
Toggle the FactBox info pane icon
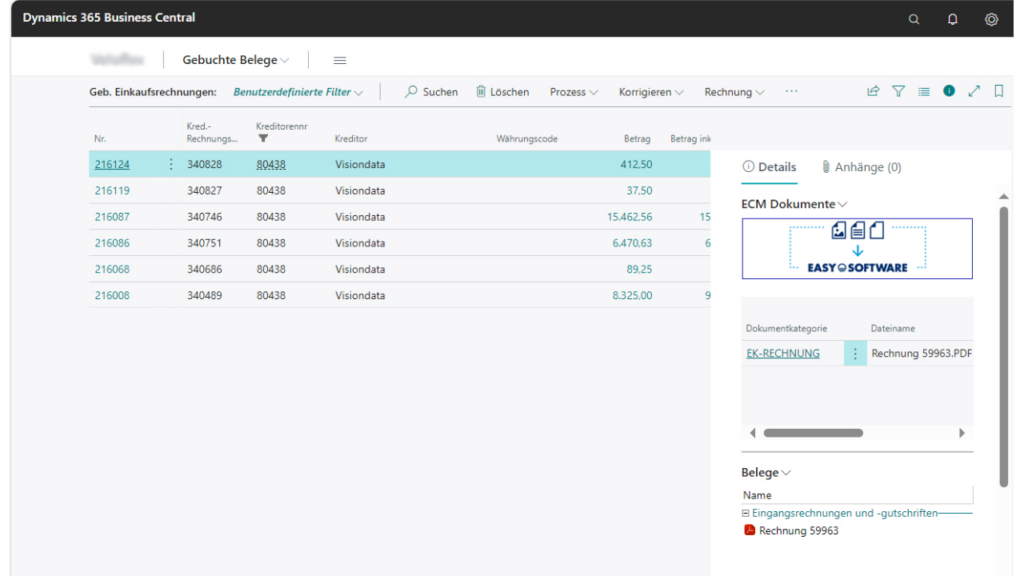click(x=949, y=91)
